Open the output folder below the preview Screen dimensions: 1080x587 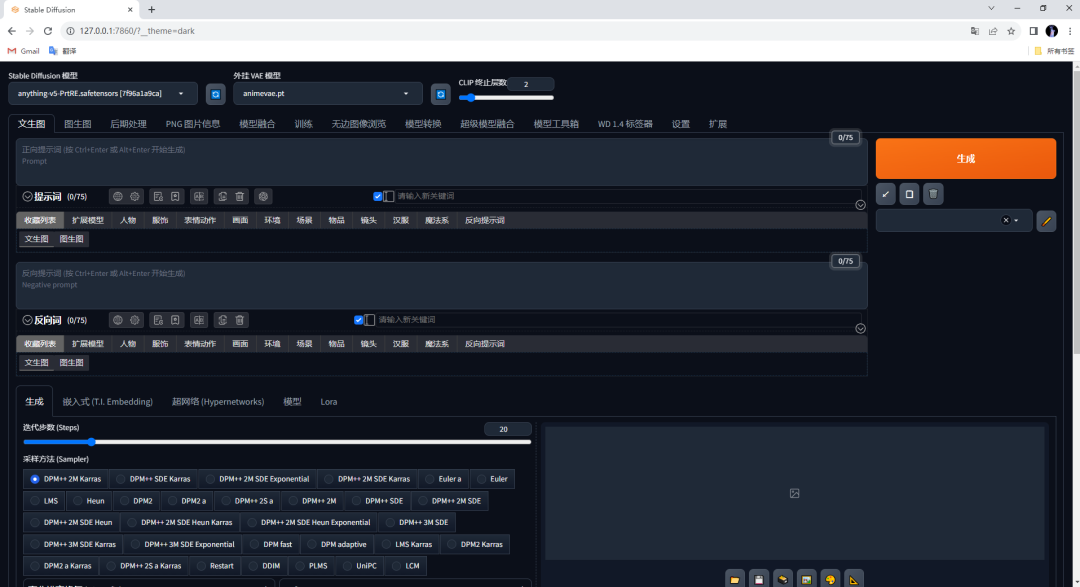point(735,578)
